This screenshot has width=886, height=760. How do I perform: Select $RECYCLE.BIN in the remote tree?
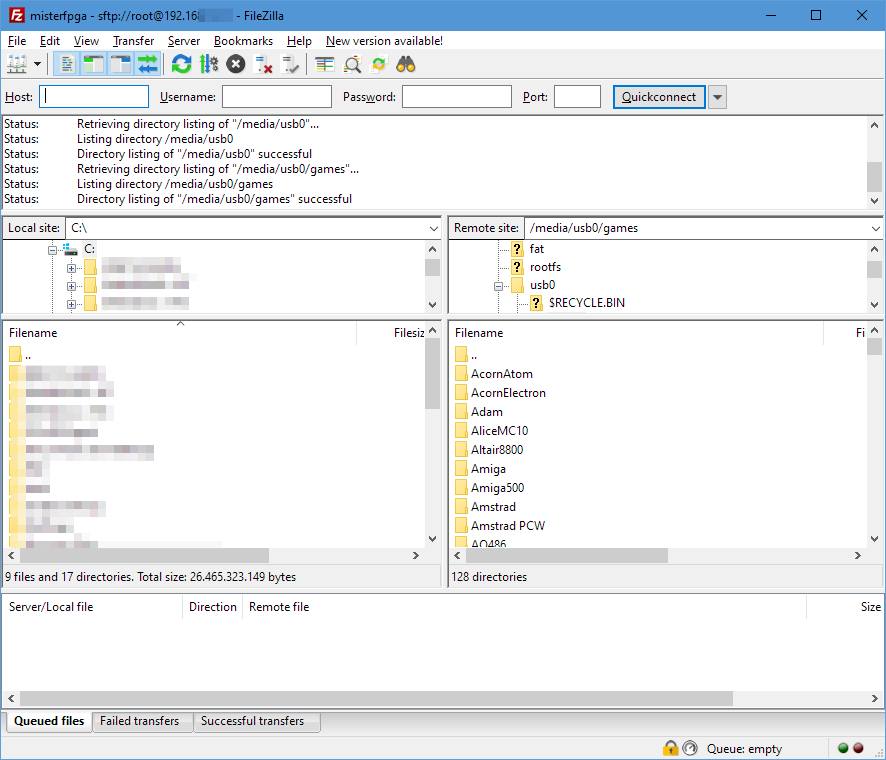587,303
